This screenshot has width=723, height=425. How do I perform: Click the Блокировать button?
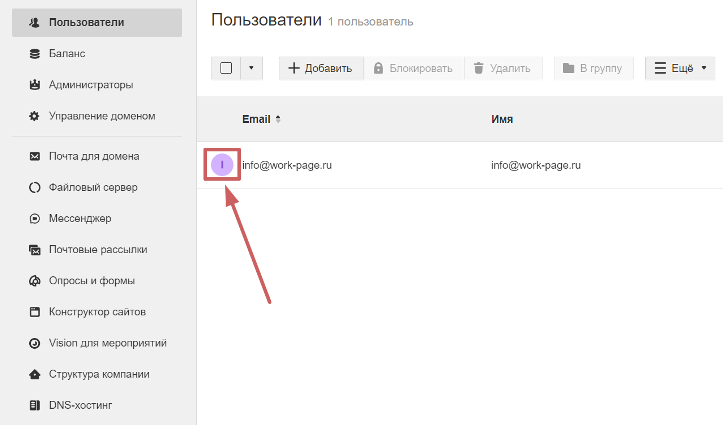pos(413,68)
